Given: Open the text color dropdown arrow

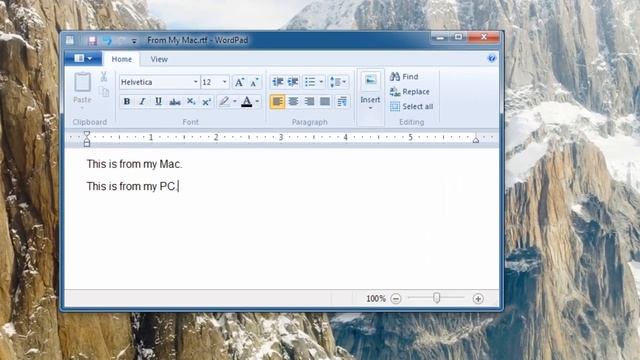Looking at the screenshot, I should pos(257,101).
